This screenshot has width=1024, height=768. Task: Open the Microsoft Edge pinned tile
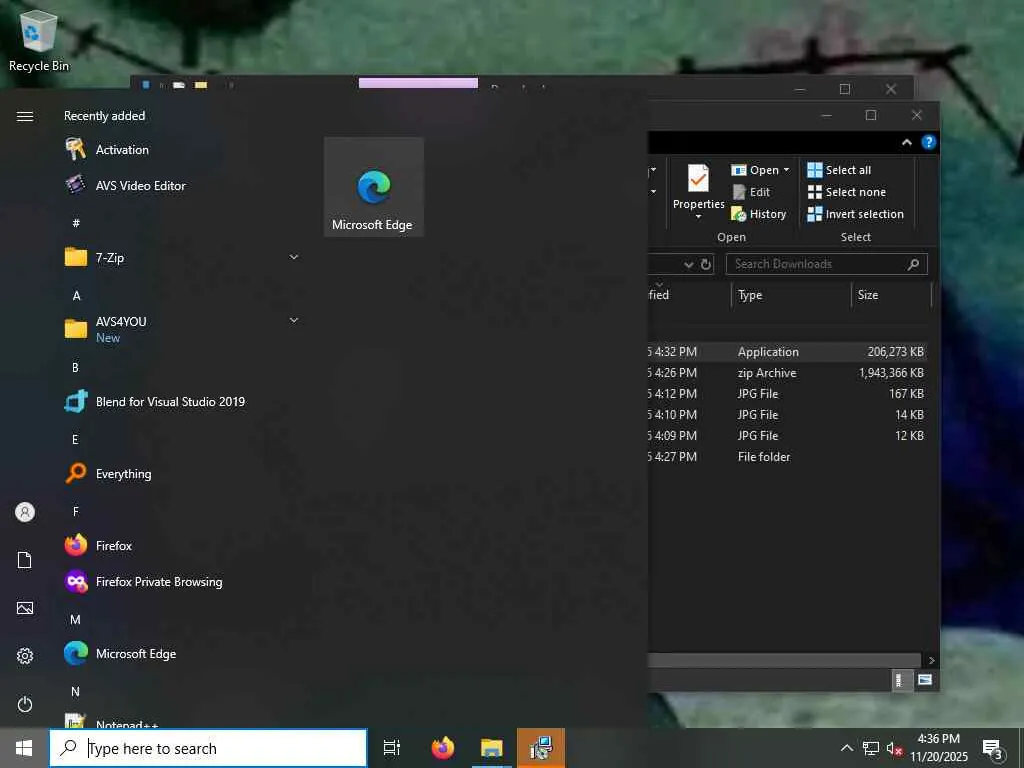[374, 187]
